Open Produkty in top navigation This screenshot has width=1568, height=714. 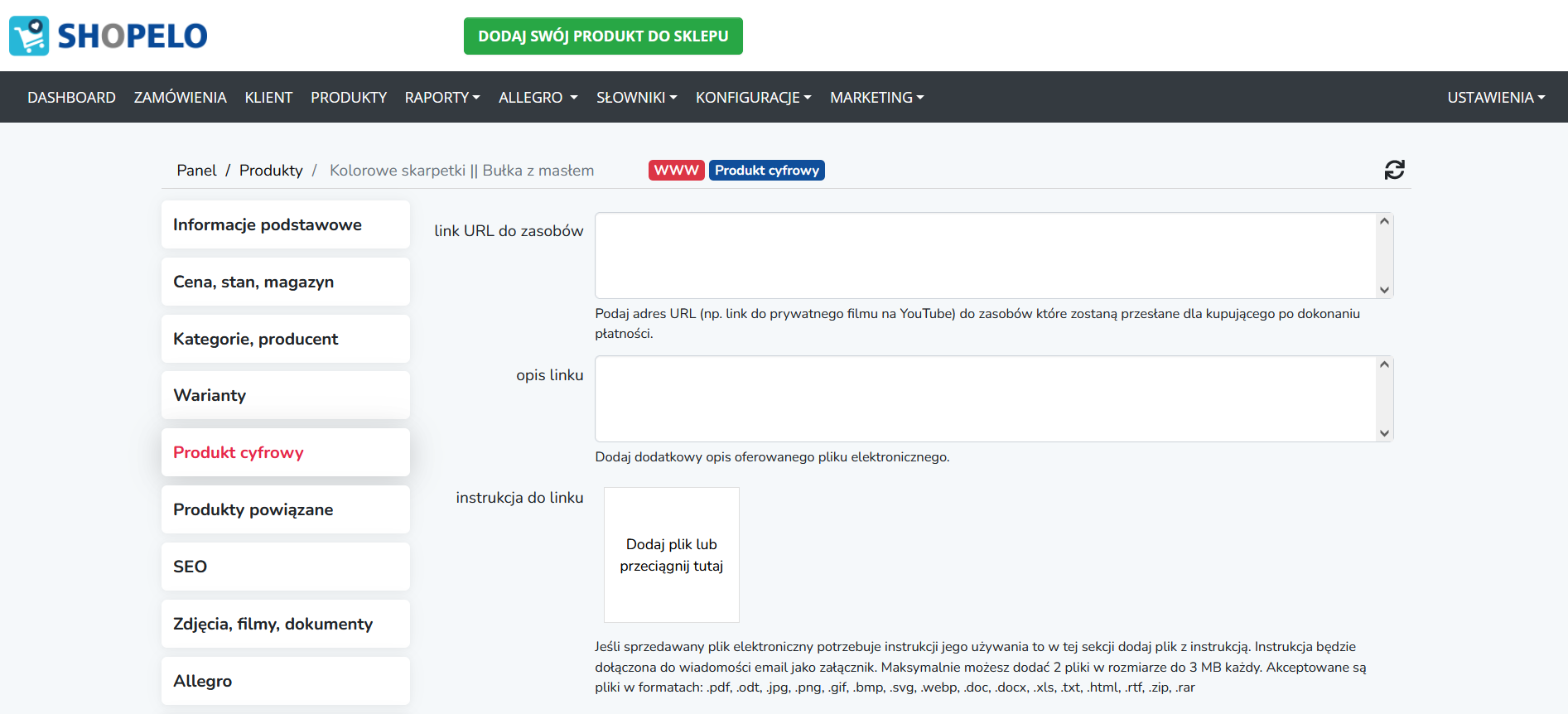349,98
